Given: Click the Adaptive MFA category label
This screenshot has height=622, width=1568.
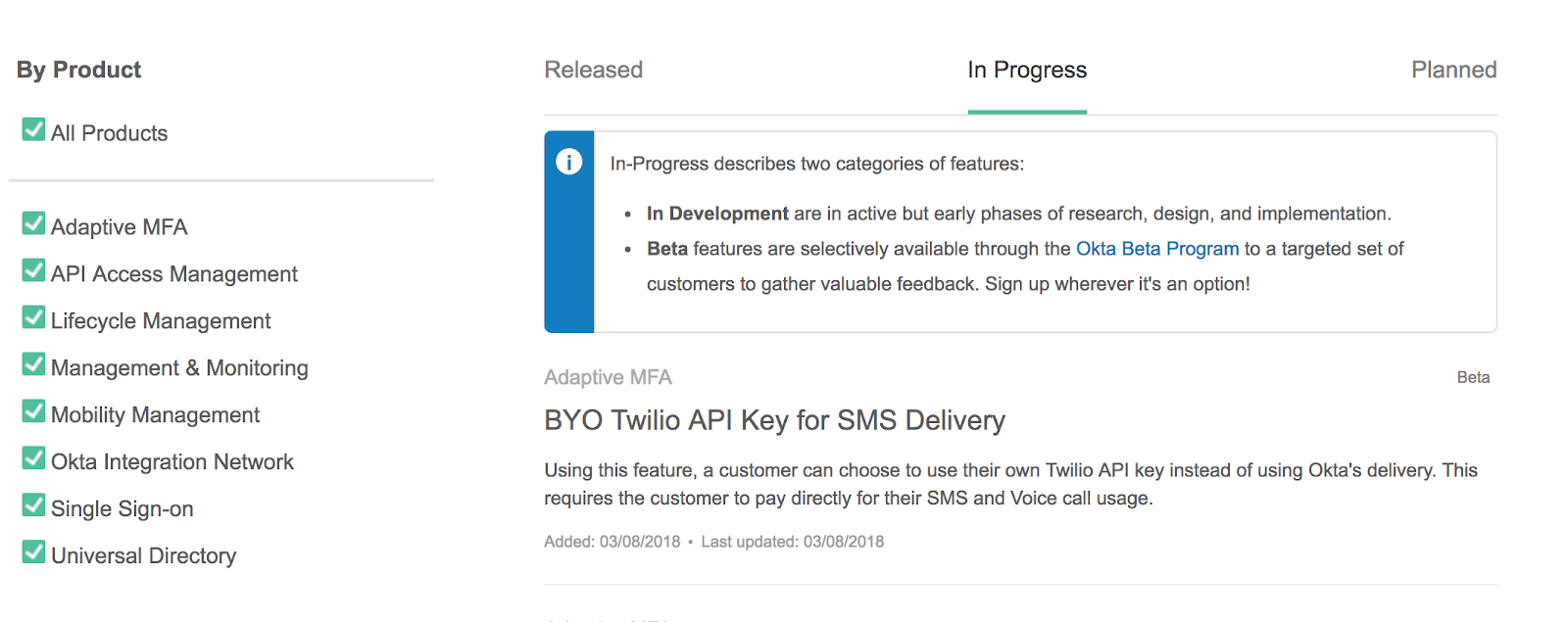Looking at the screenshot, I should pyautogui.click(x=608, y=377).
